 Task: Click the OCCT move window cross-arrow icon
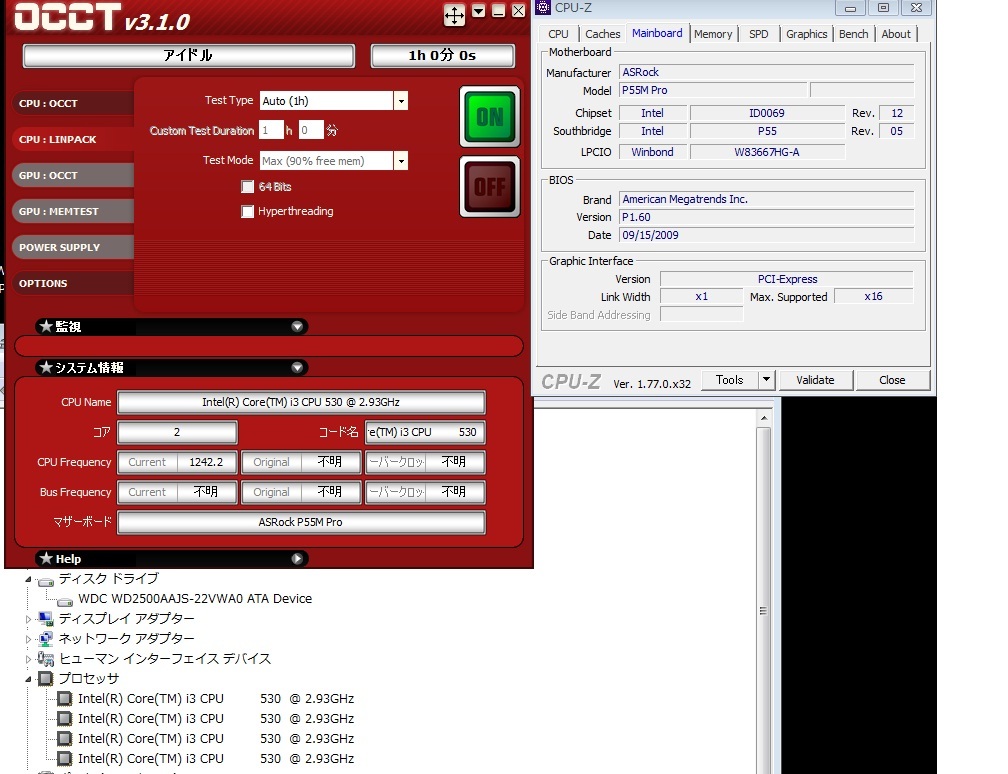pyautogui.click(x=454, y=15)
